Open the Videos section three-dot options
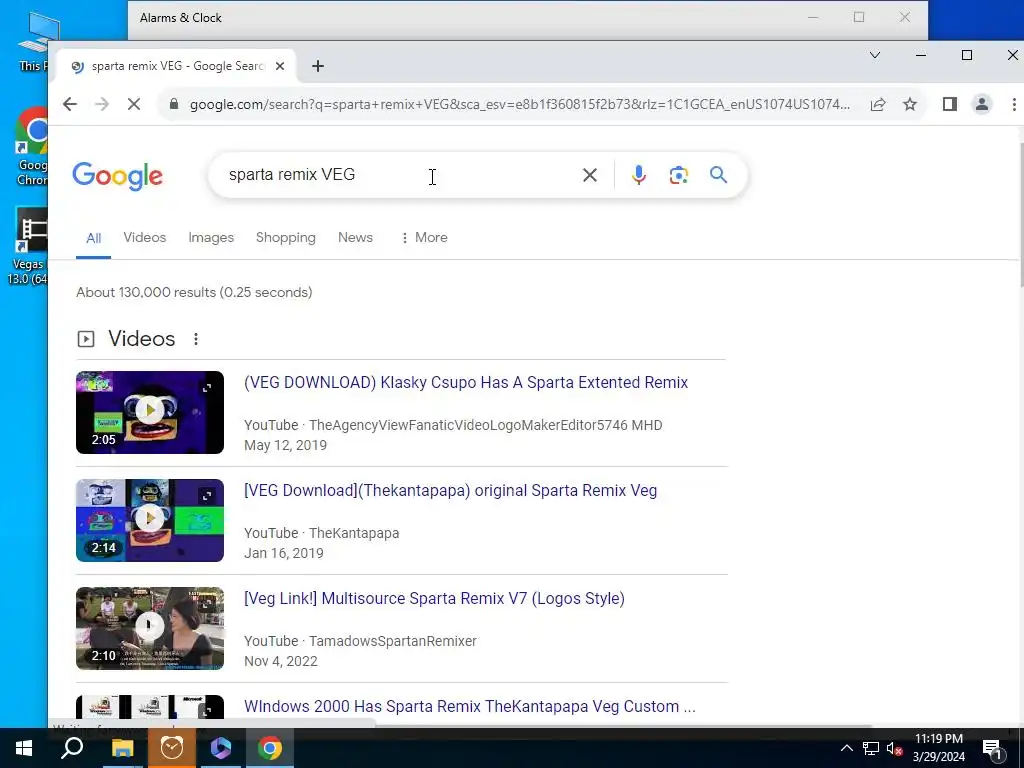This screenshot has height=768, width=1024. coord(196,339)
